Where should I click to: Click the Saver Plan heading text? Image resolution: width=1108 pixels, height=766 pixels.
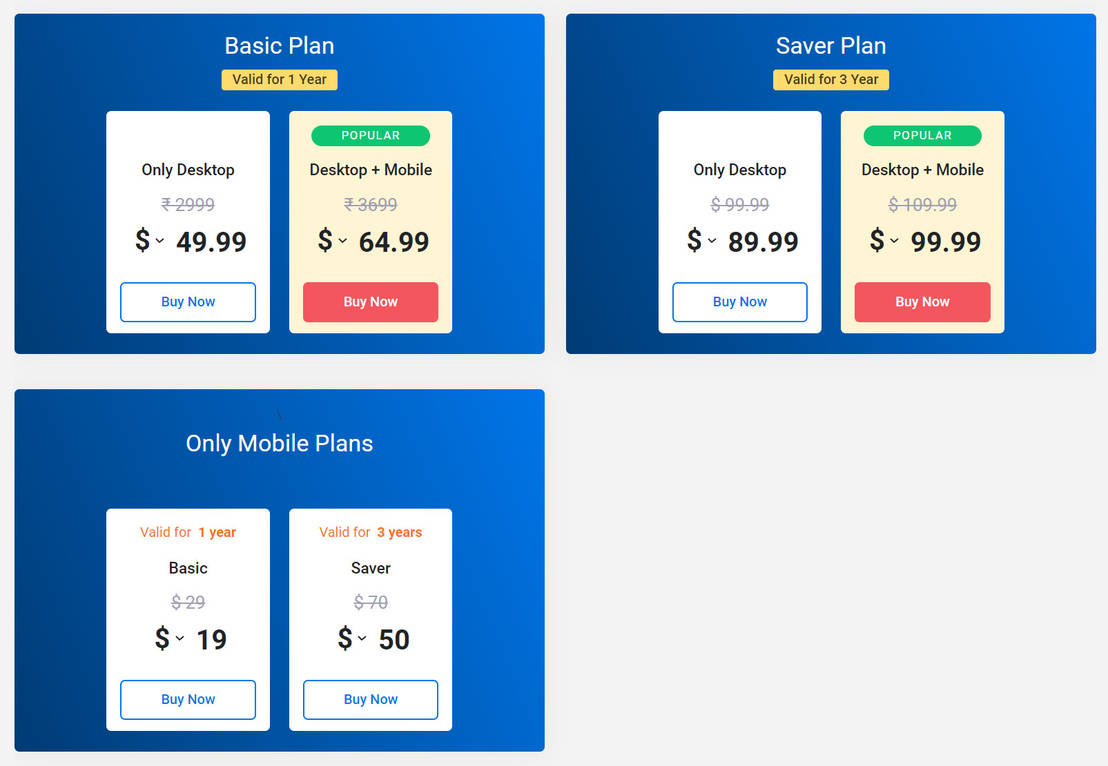831,46
